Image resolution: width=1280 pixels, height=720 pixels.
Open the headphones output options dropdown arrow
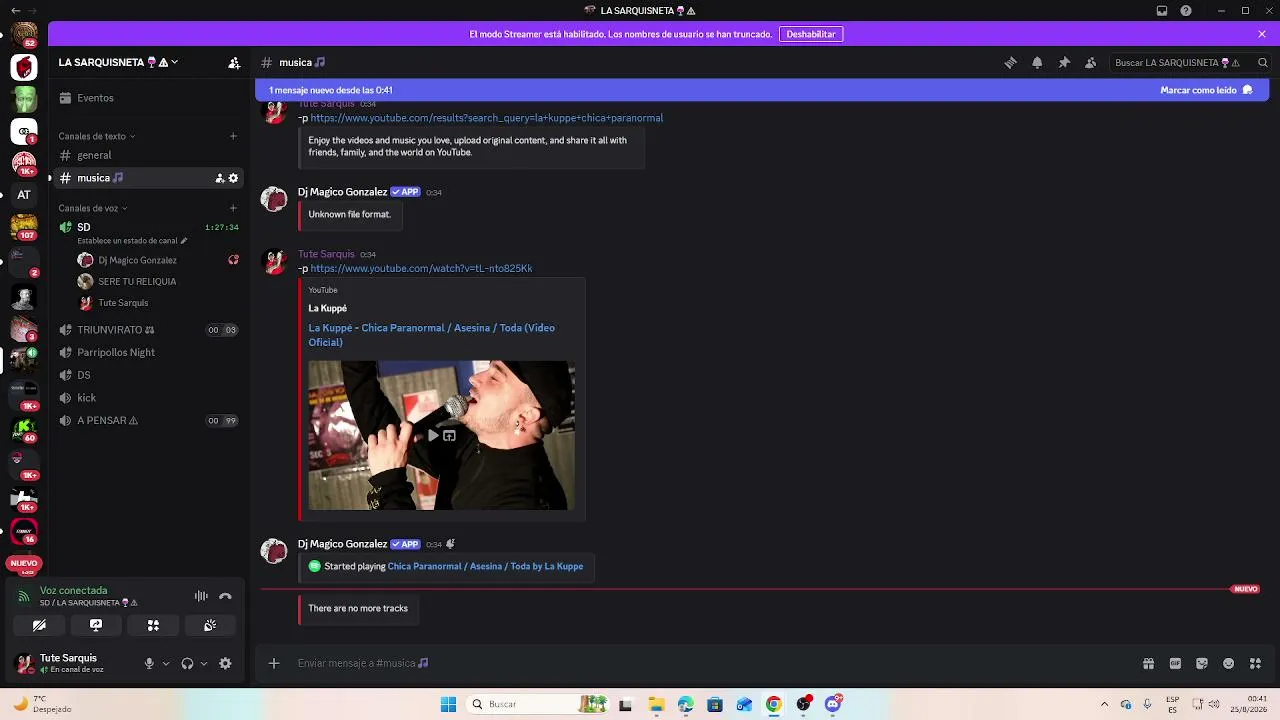pos(204,663)
